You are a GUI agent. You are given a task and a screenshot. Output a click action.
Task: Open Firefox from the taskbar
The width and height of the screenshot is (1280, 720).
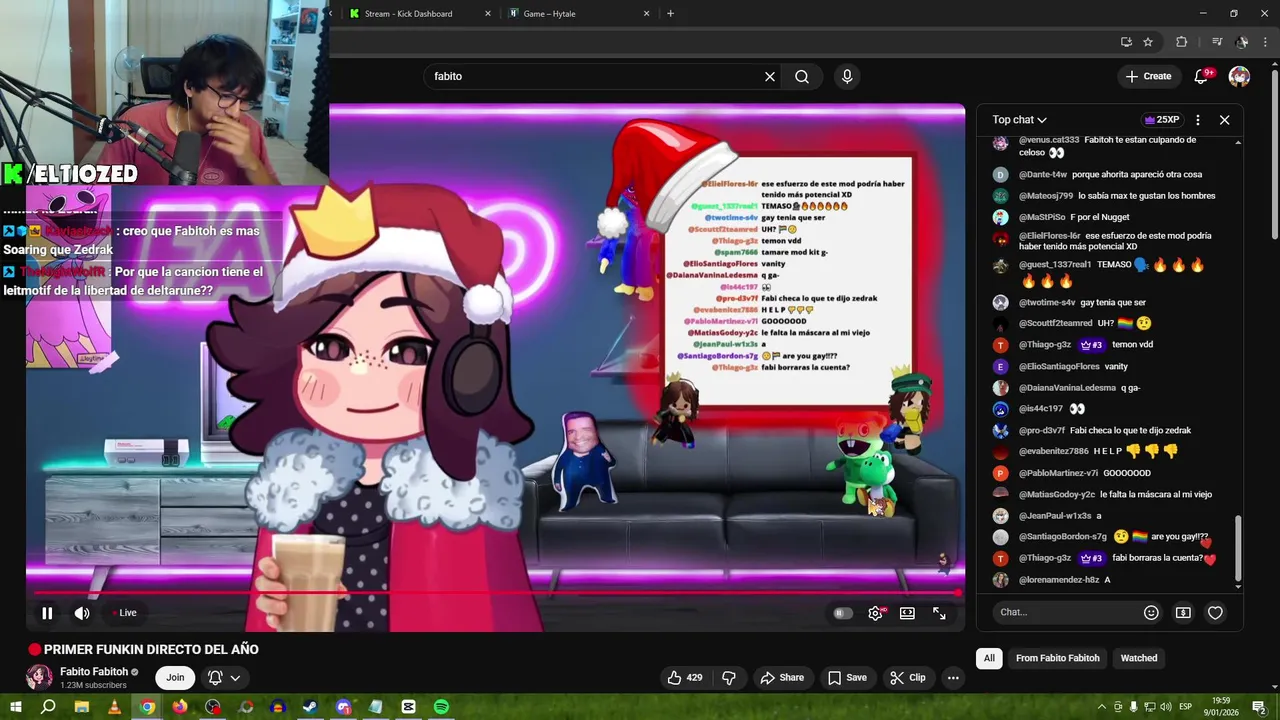click(180, 707)
